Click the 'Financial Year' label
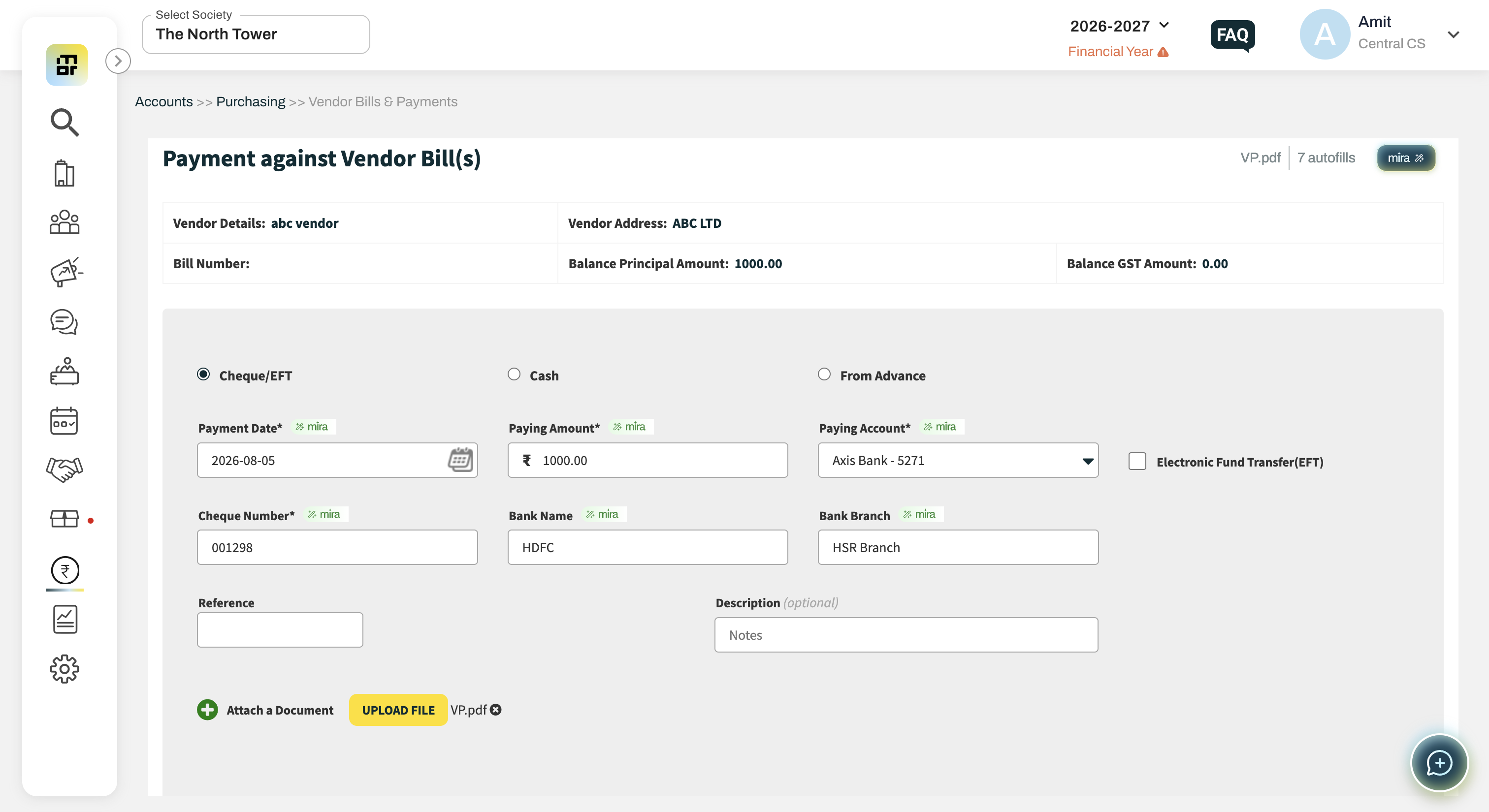 pyautogui.click(x=1110, y=52)
